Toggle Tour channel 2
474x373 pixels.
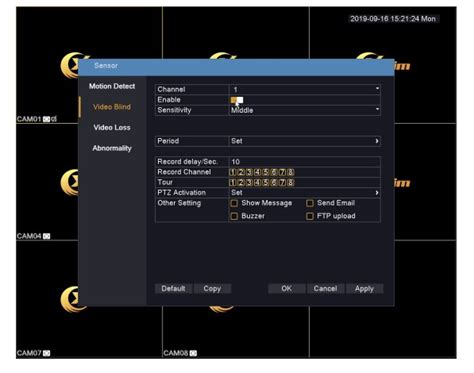tap(241, 183)
